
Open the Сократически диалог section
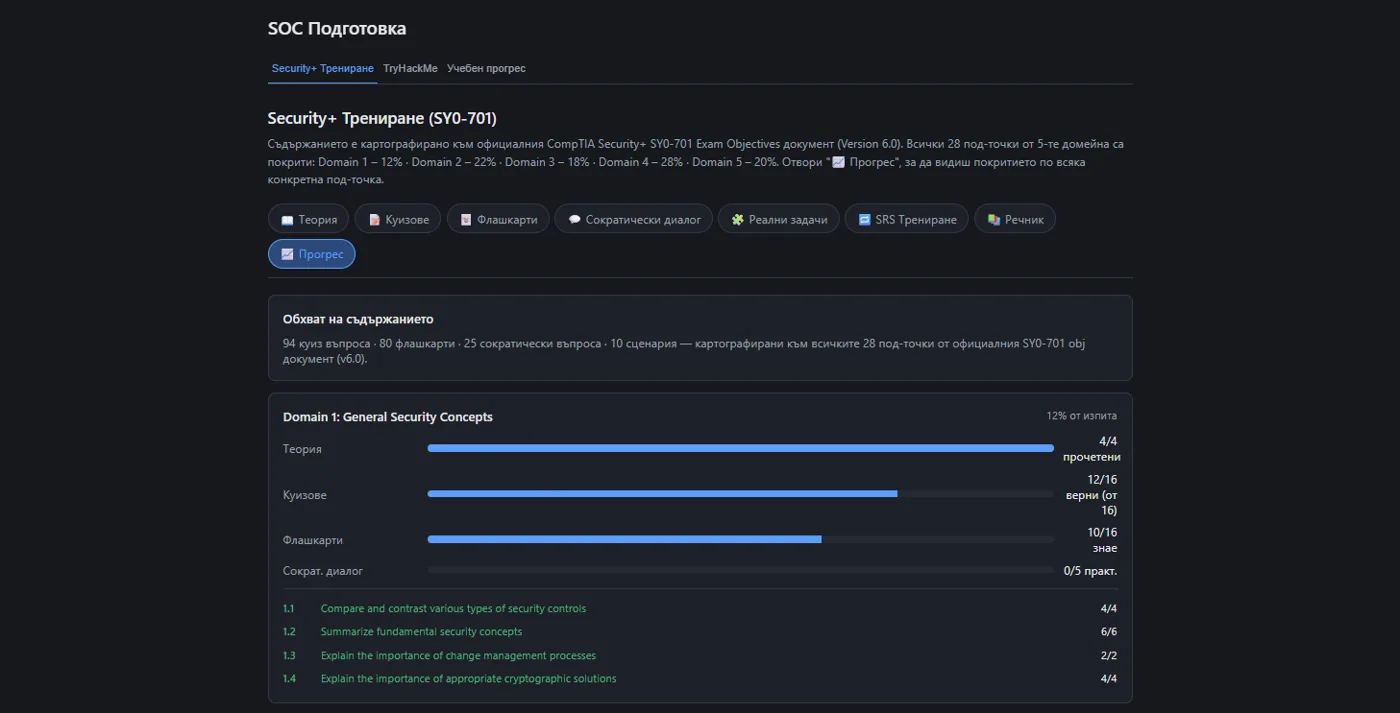tap(634, 219)
